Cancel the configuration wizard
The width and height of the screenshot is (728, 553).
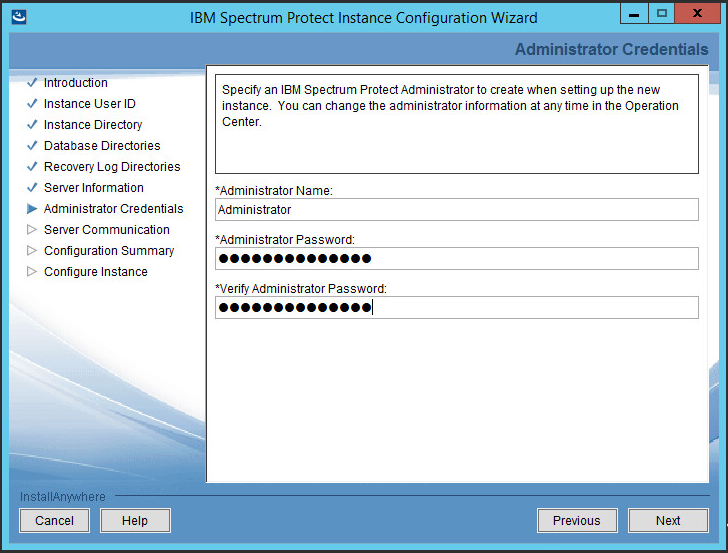coord(55,521)
